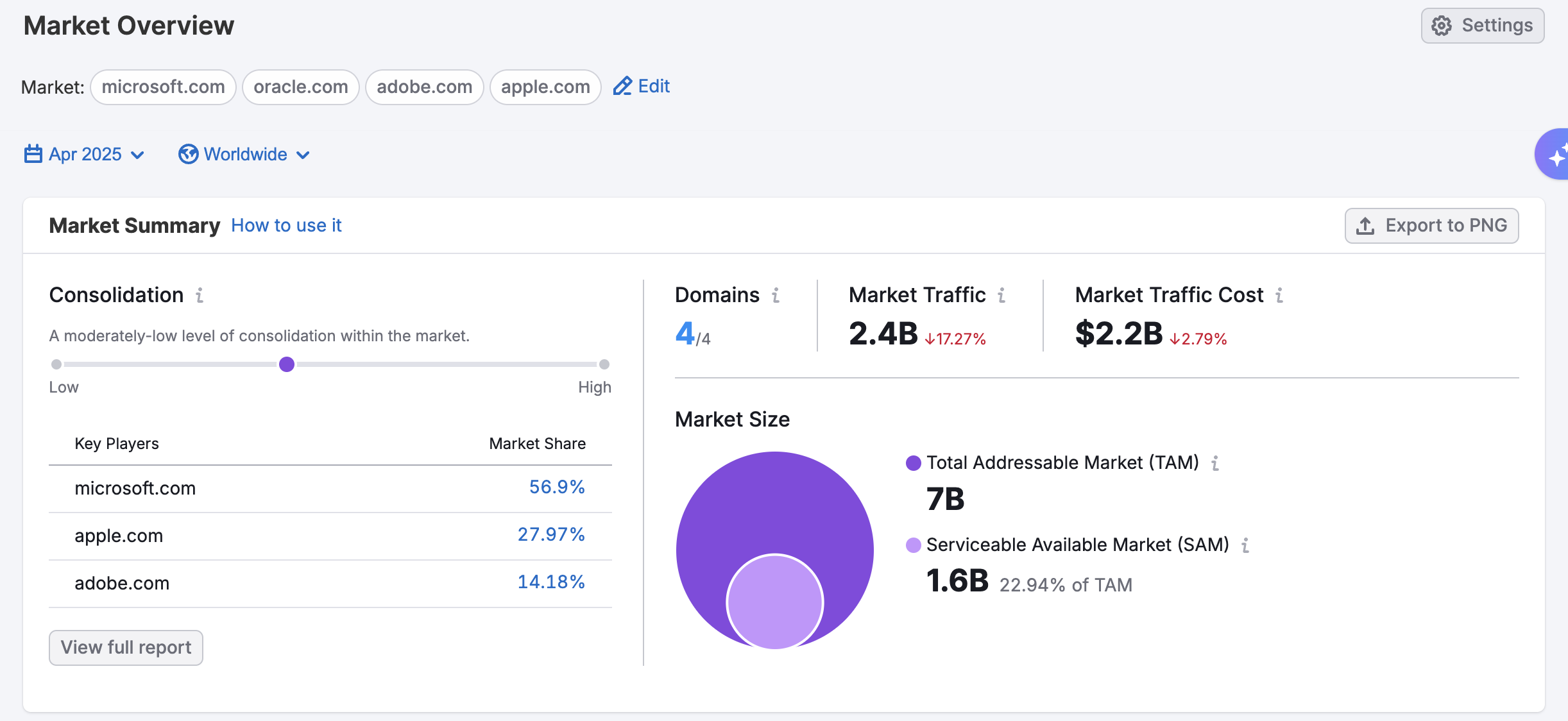
Task: Select the microsoft.com market chip
Action: [163, 87]
